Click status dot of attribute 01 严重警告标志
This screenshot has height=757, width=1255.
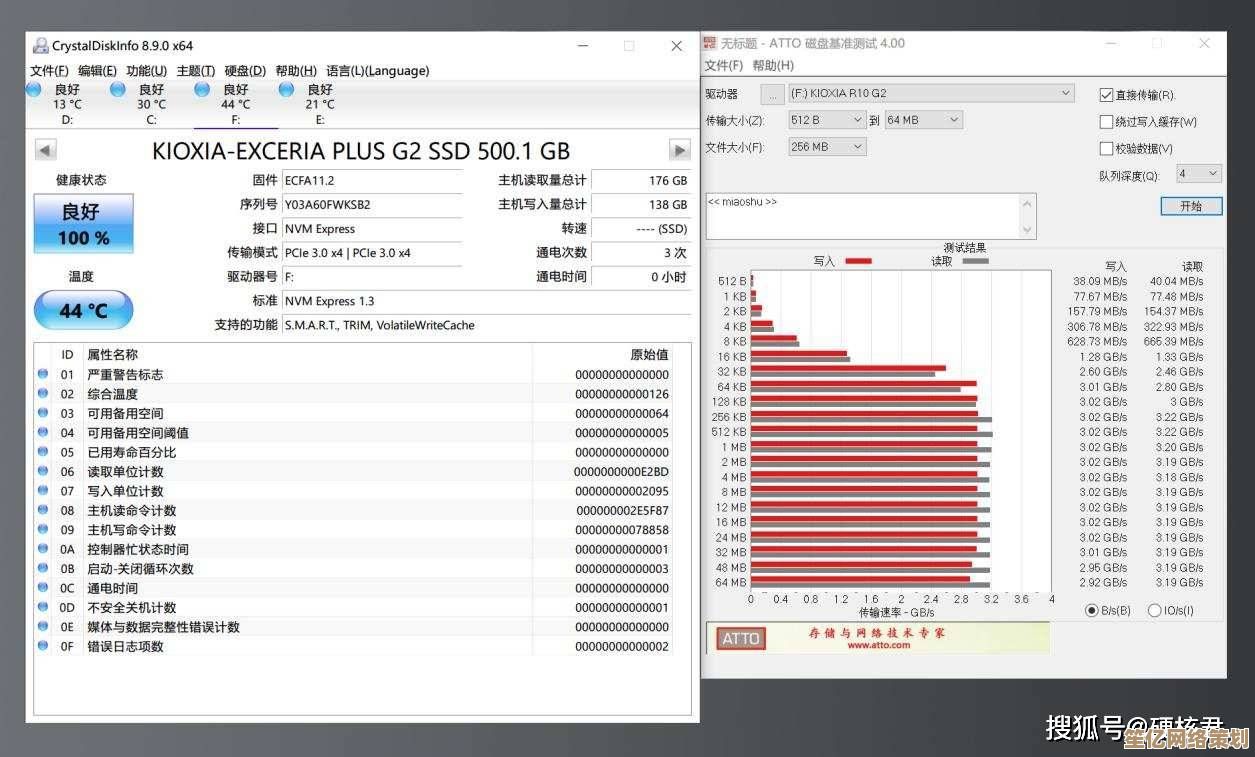click(43, 374)
